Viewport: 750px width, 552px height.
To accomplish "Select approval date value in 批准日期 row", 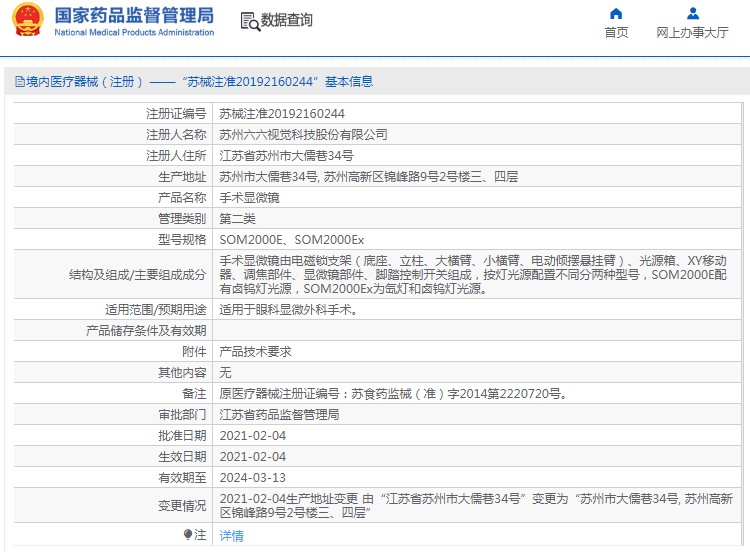I will (x=253, y=436).
